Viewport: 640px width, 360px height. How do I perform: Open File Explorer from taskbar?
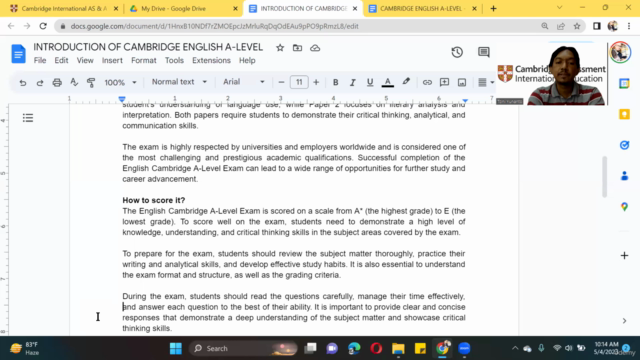398,349
